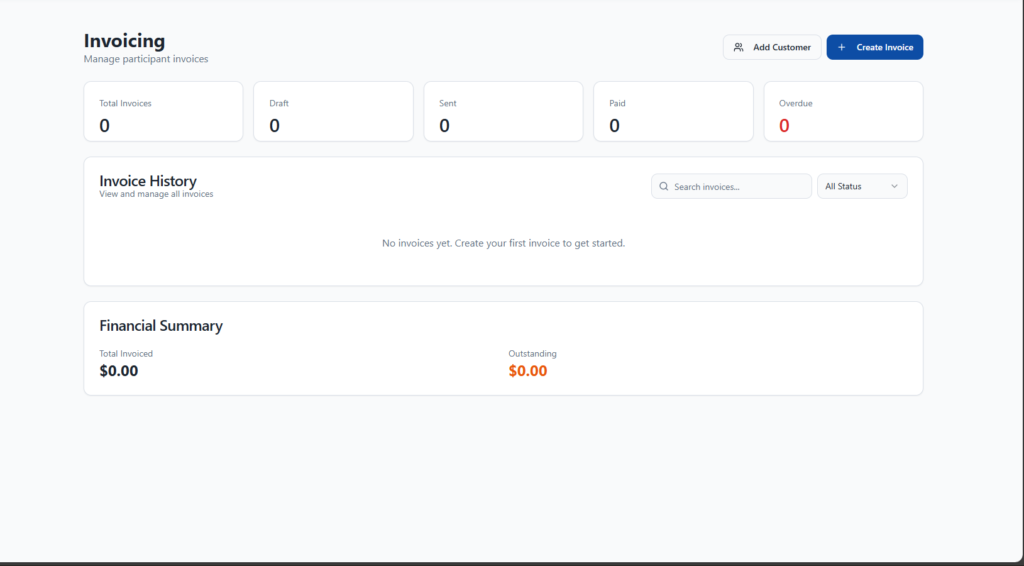1024x566 pixels.
Task: Click the magnifier icon in invoice search
Action: [x=664, y=187]
